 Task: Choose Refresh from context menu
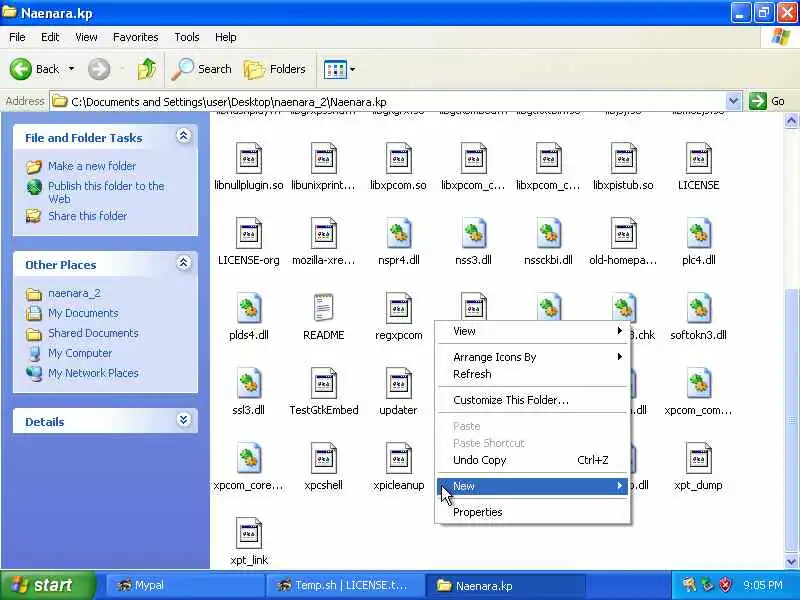(533, 374)
